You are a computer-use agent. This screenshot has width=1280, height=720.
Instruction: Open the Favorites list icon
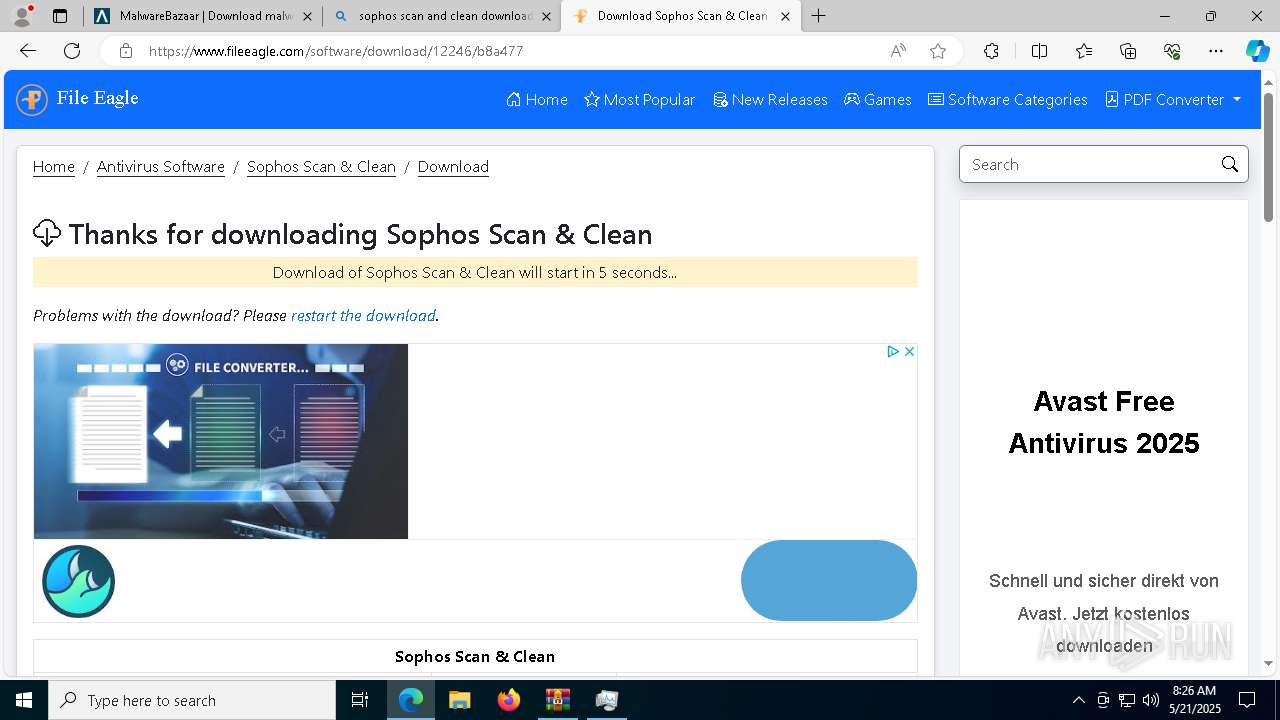[1084, 51]
